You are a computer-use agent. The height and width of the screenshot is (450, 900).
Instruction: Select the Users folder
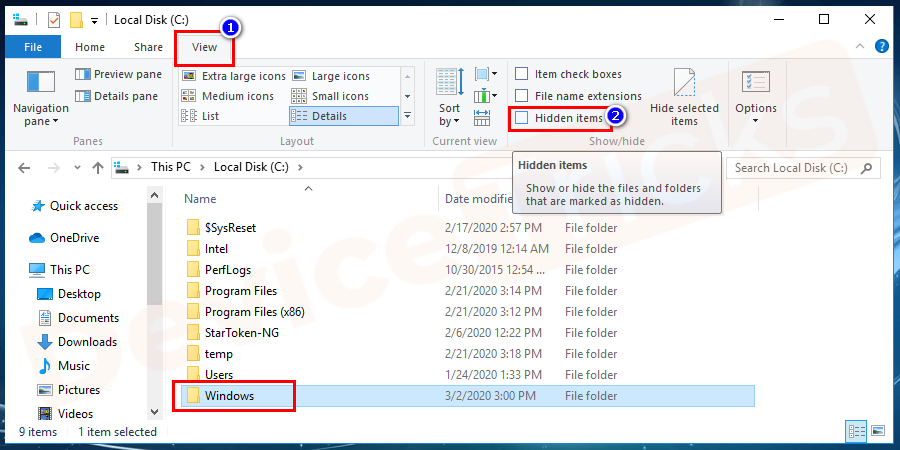pyautogui.click(x=210, y=375)
